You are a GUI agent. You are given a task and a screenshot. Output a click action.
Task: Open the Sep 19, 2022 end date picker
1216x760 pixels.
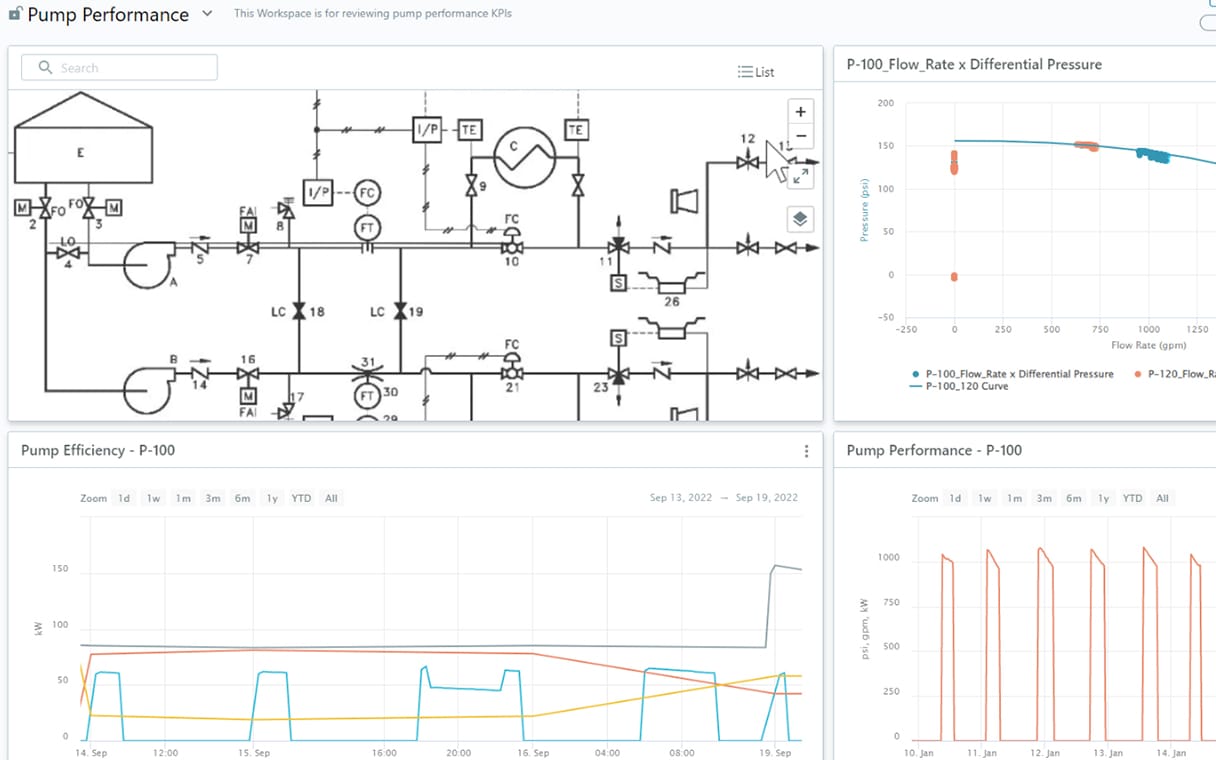[x=766, y=498]
